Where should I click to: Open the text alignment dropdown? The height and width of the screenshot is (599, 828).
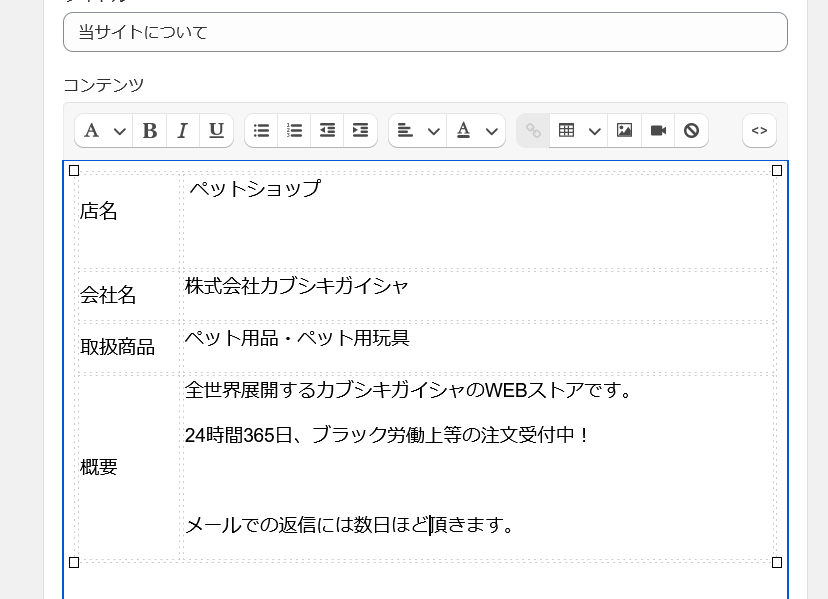coord(417,131)
